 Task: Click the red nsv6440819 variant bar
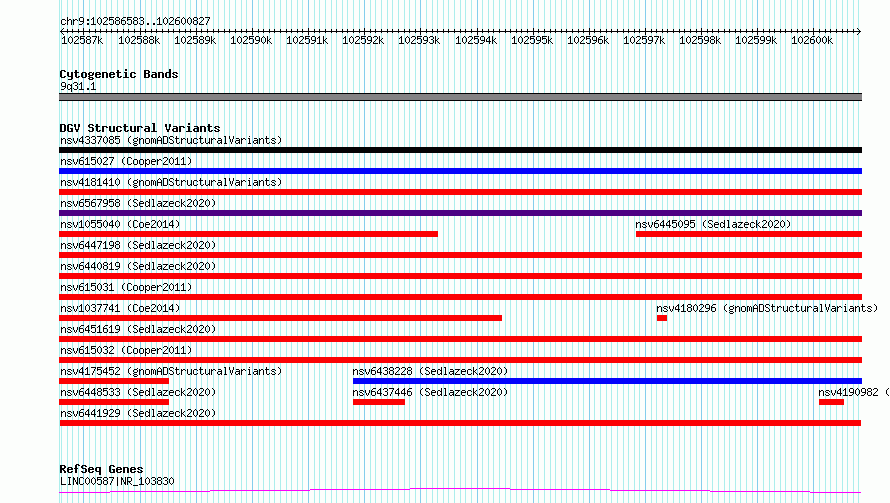coord(460,276)
